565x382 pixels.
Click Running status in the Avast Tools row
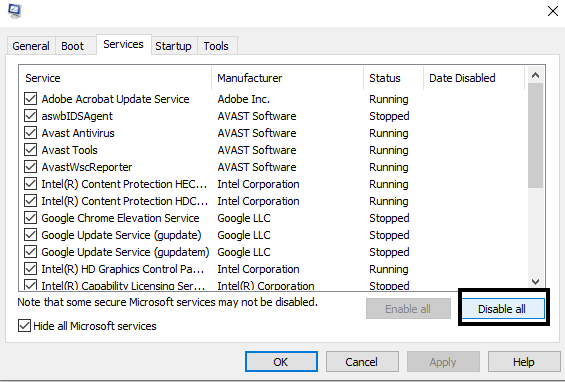click(389, 150)
